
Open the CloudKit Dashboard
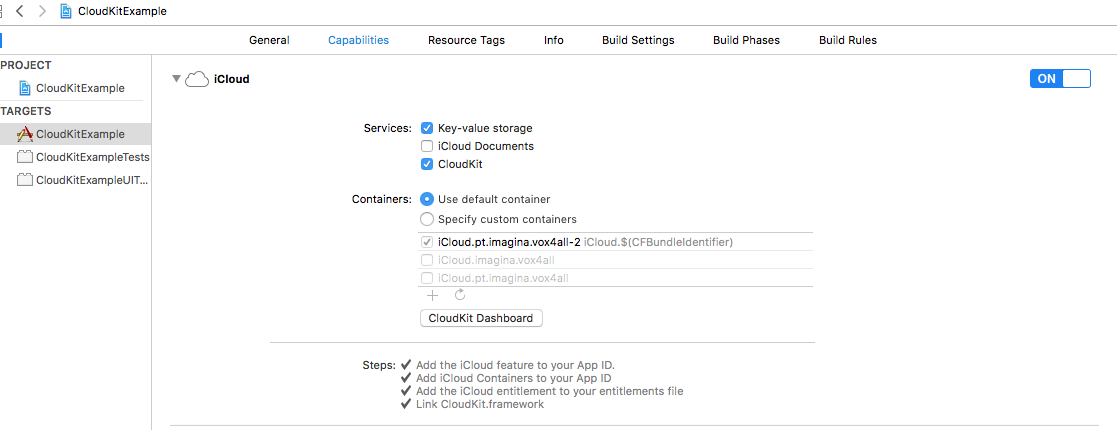tap(482, 318)
